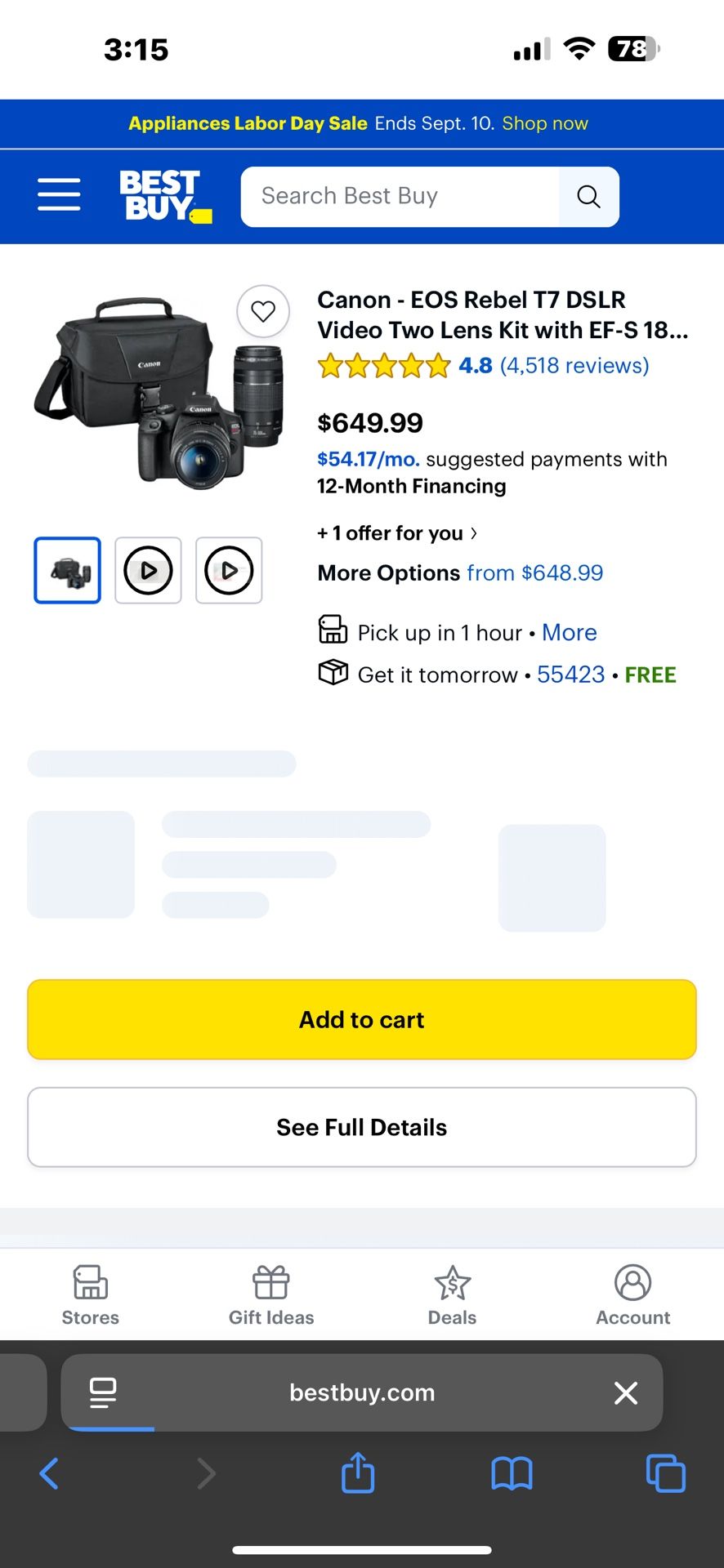This screenshot has width=724, height=1568.
Task: Open Safari share sheet
Action: pyautogui.click(x=358, y=1473)
